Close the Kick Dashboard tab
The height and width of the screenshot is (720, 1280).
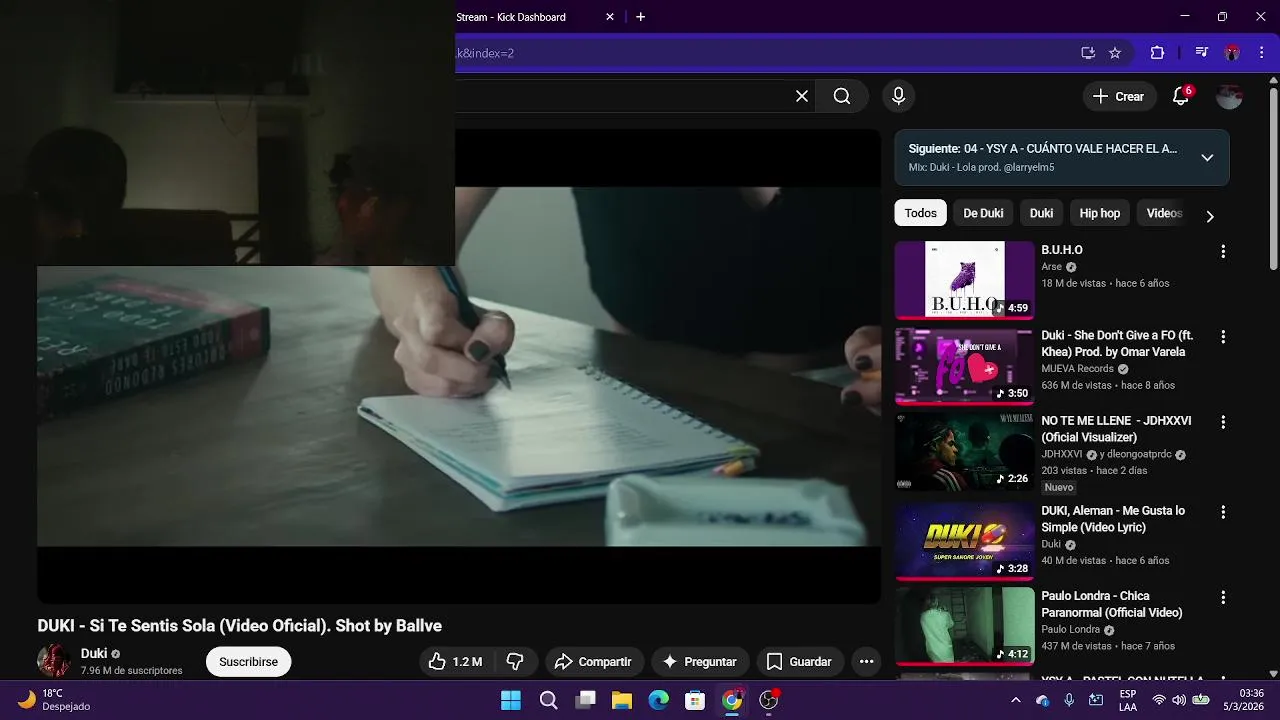click(610, 17)
